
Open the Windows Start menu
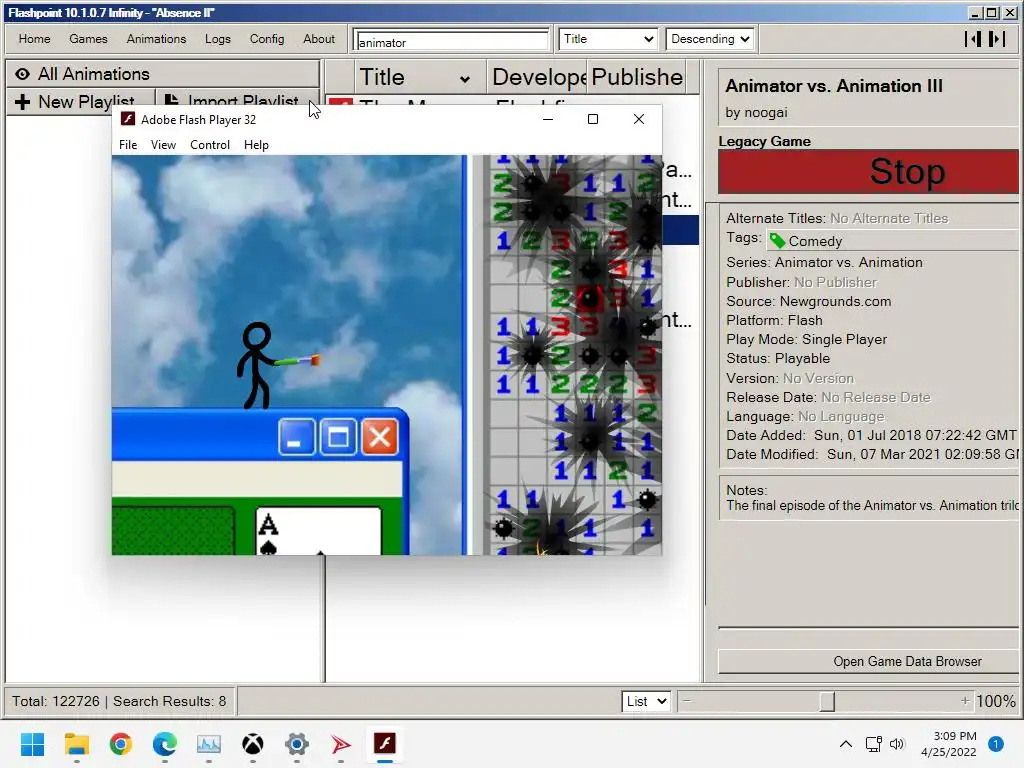(32, 744)
